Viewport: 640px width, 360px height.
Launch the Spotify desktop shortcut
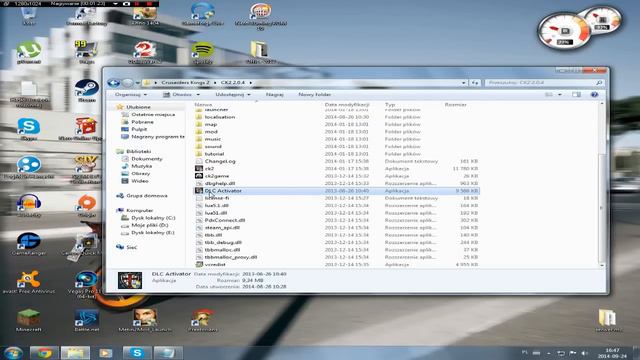point(202,52)
